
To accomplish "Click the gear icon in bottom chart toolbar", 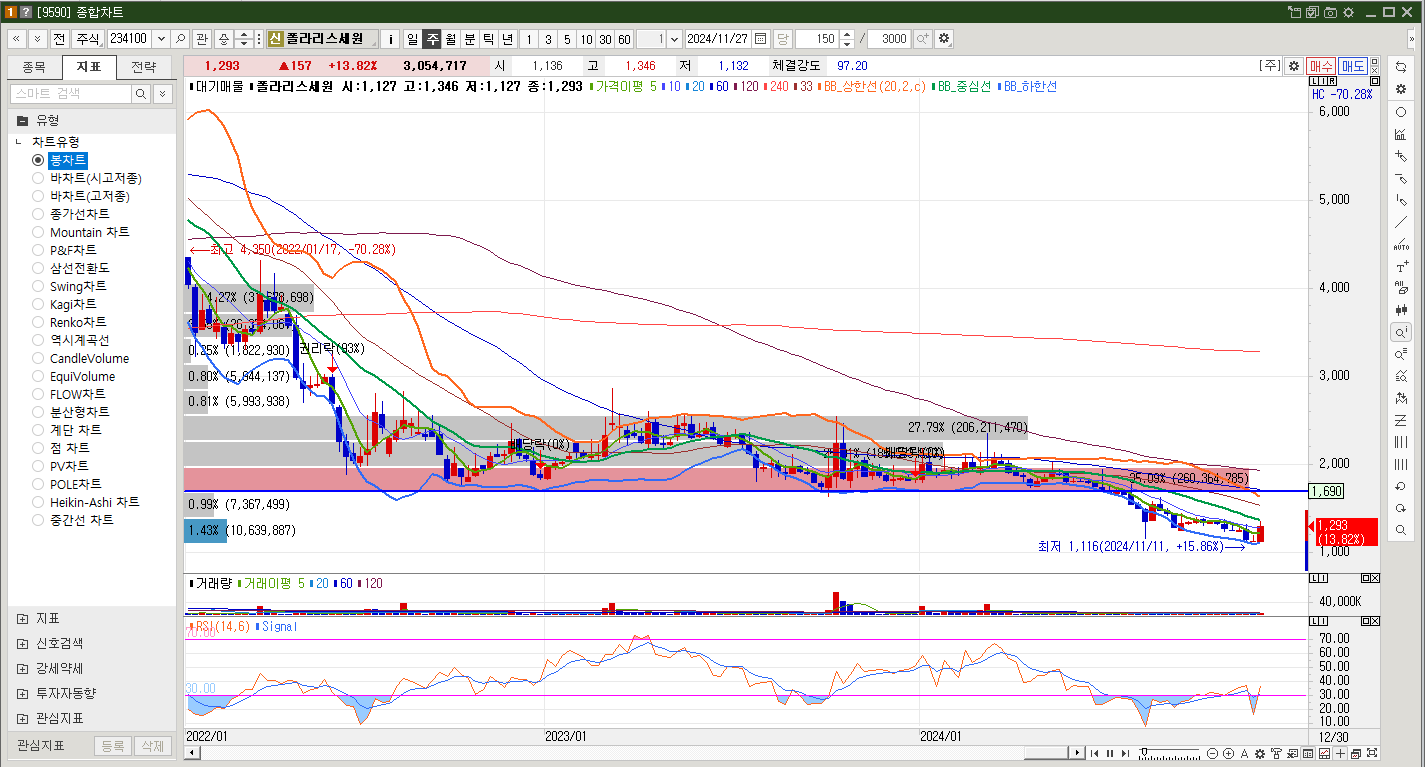I will pyautogui.click(x=1261, y=753).
